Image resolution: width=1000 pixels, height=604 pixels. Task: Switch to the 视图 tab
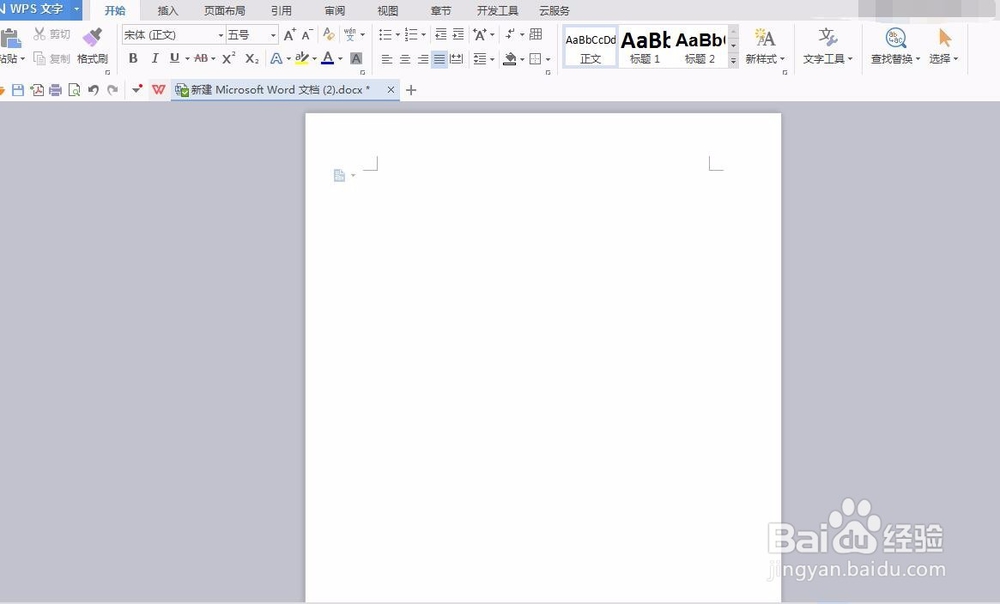[388, 11]
